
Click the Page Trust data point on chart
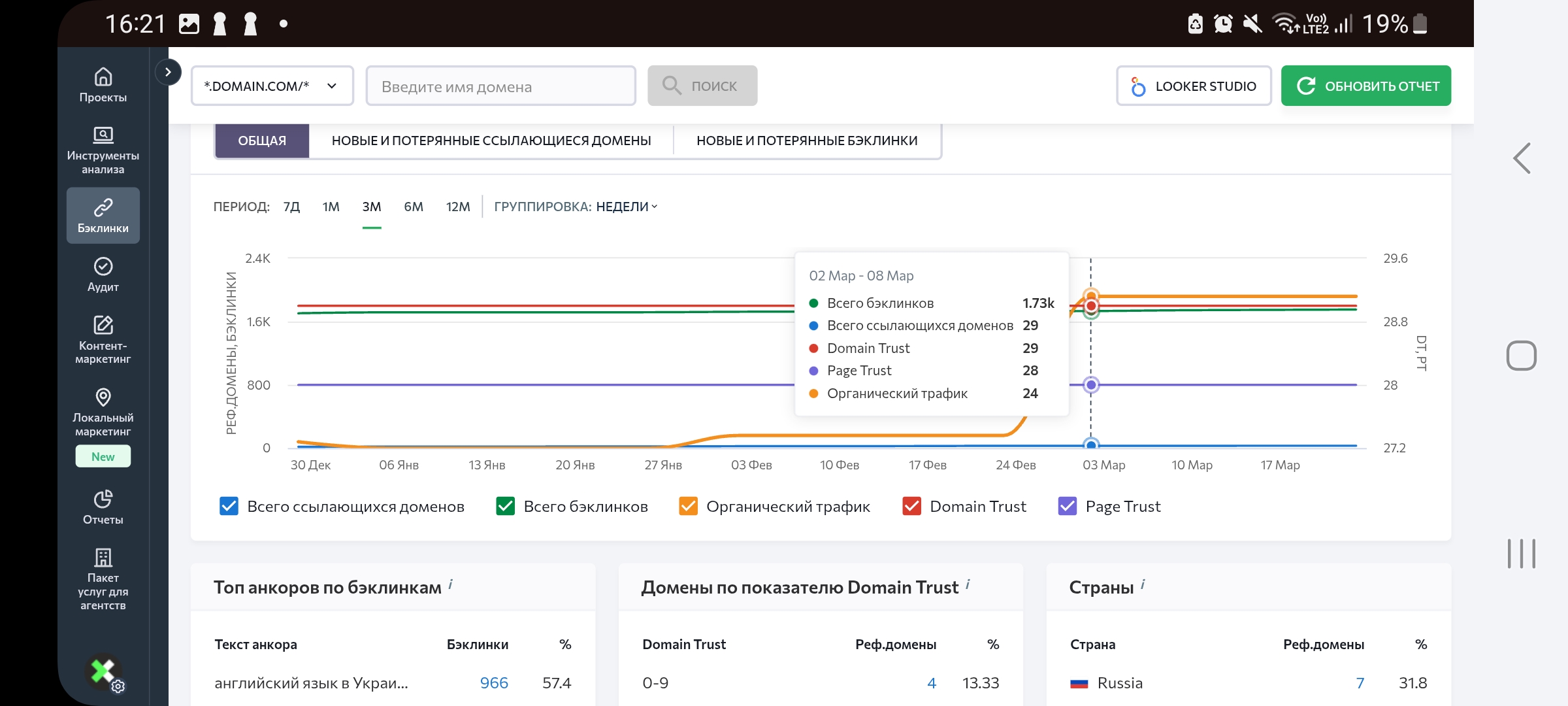tap(1090, 385)
